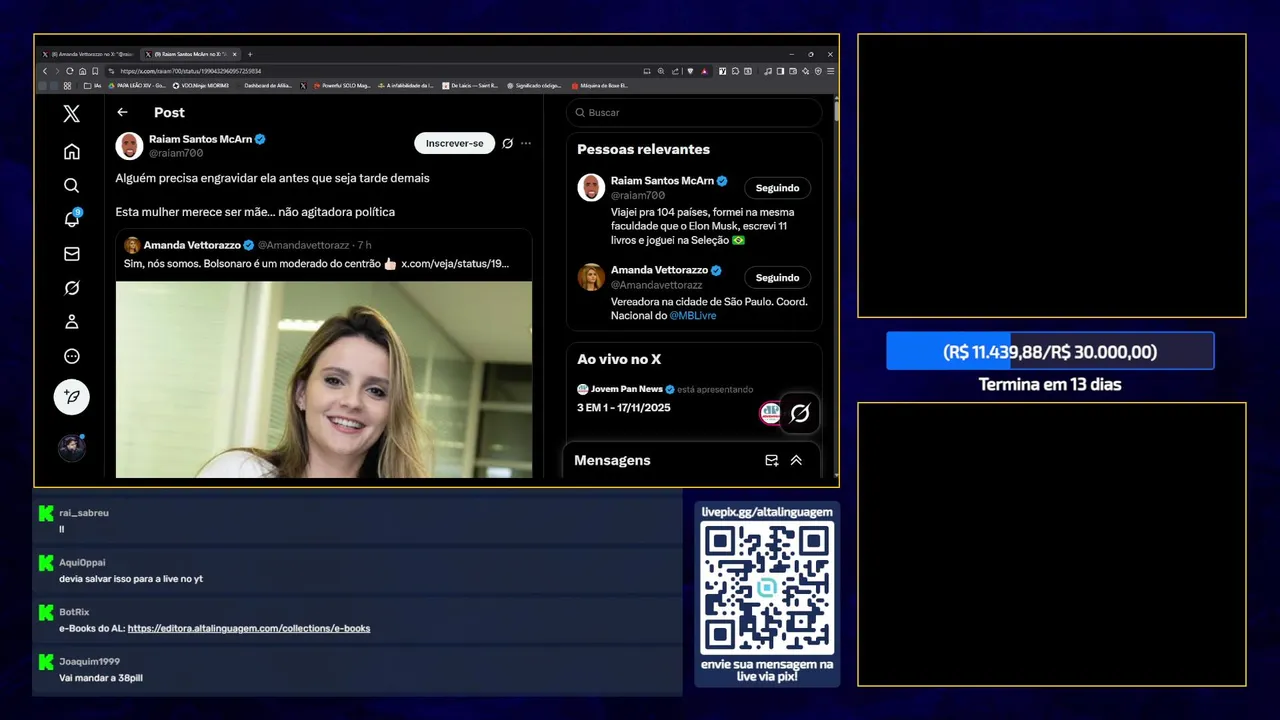Open Jovem Pan News live broadcast entry
Viewport: 1280px width, 720px height.
point(665,398)
